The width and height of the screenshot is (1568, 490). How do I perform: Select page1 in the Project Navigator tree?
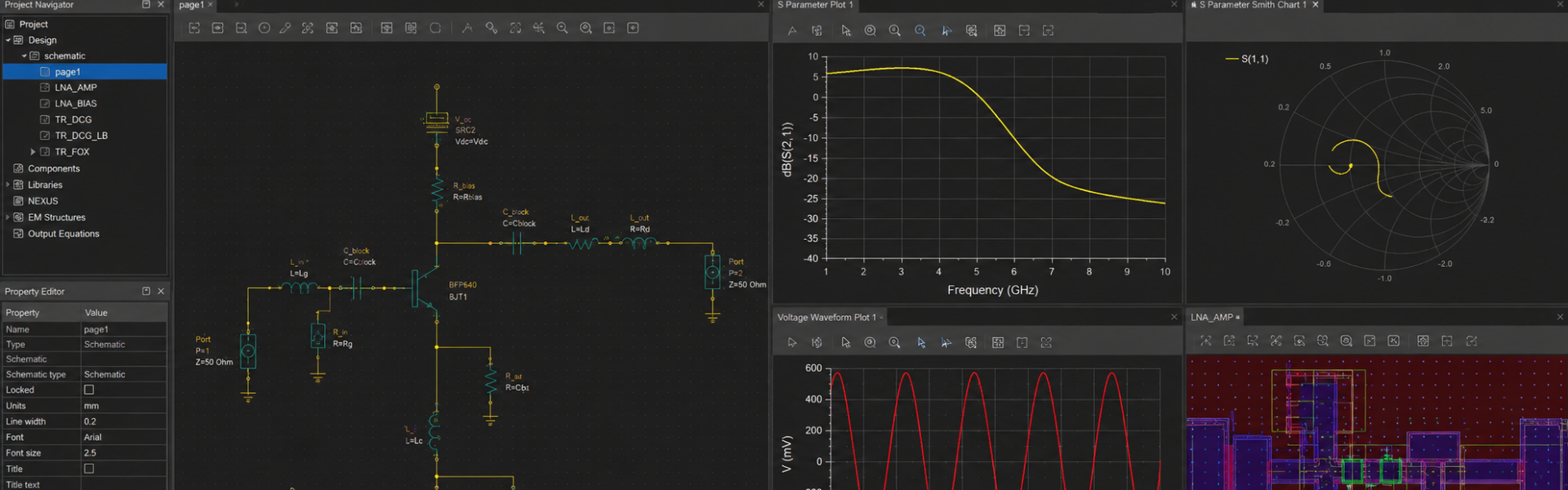pyautogui.click(x=85, y=72)
